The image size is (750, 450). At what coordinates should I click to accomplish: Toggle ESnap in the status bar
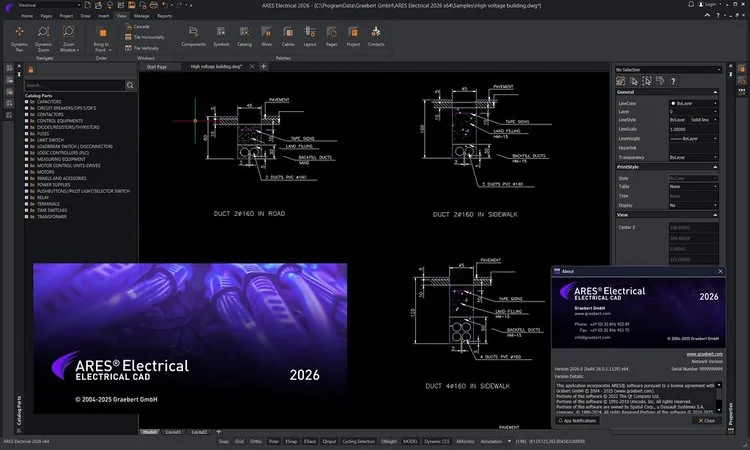[x=291, y=441]
